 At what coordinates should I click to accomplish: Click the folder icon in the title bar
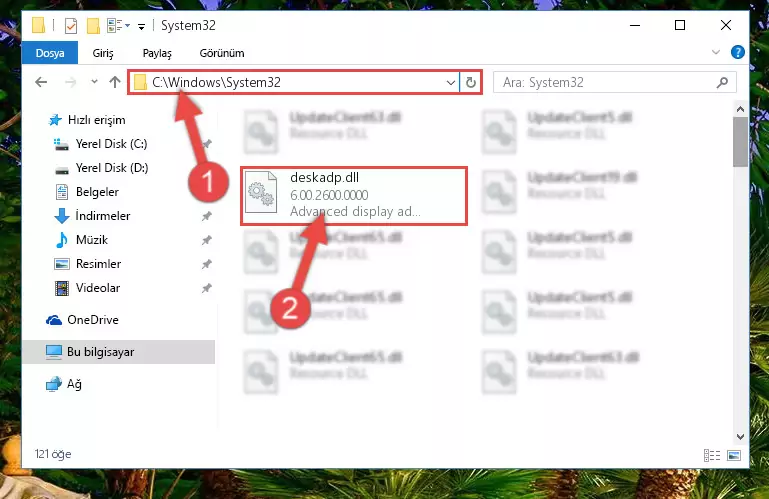[x=38, y=25]
